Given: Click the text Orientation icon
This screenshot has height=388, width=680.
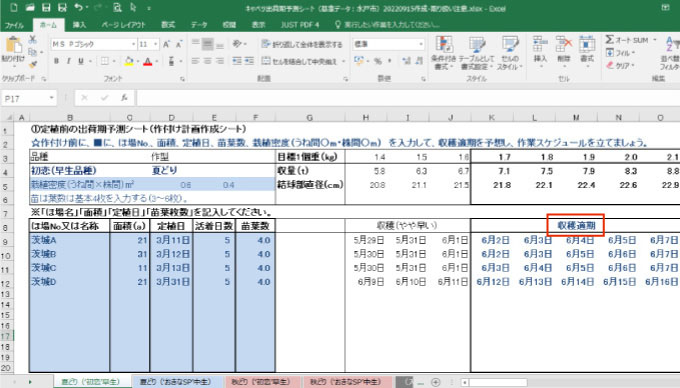Looking at the screenshot, I should 237,44.
